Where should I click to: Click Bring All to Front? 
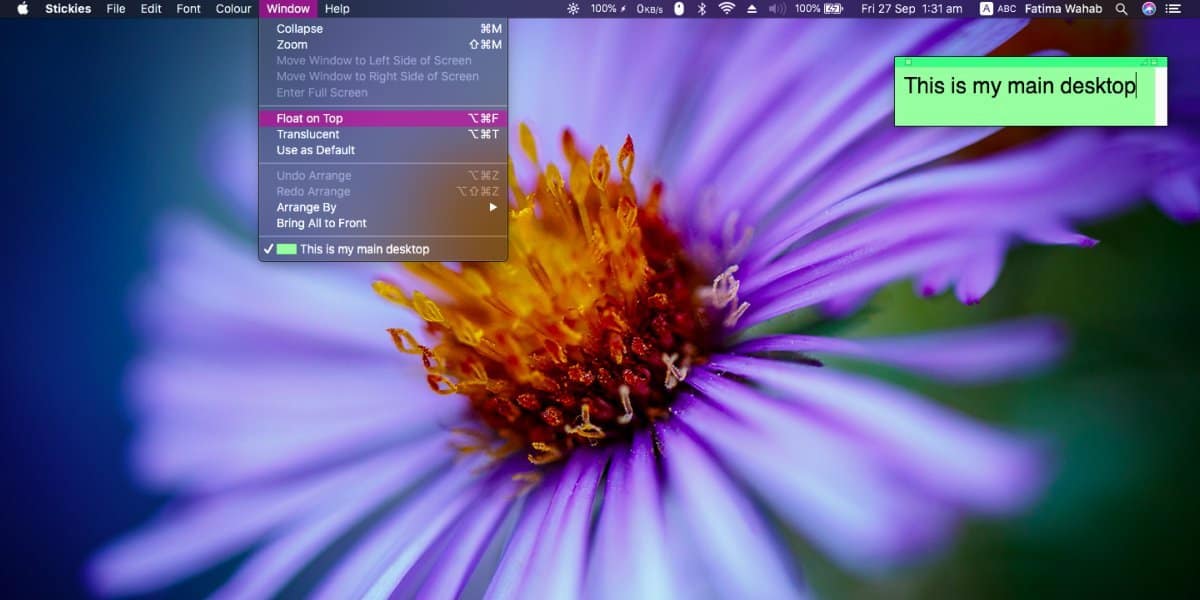383,223
